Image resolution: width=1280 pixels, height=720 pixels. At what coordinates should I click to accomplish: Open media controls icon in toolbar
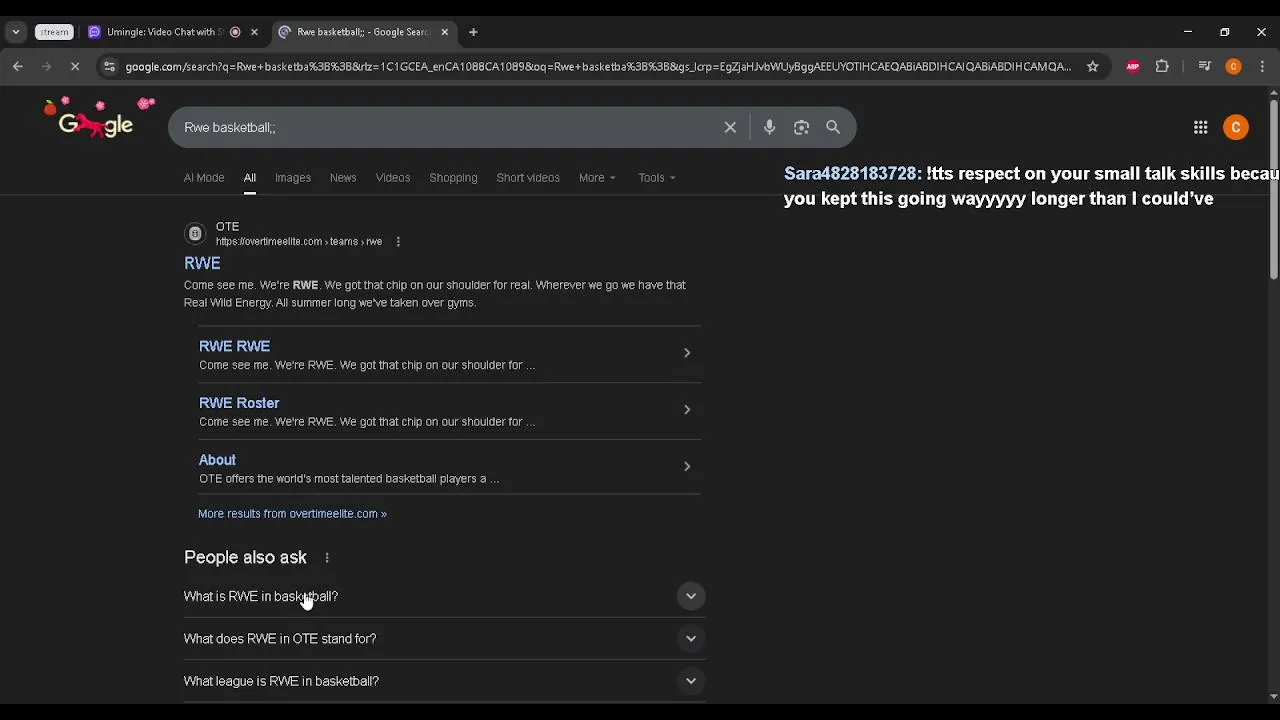[1204, 67]
